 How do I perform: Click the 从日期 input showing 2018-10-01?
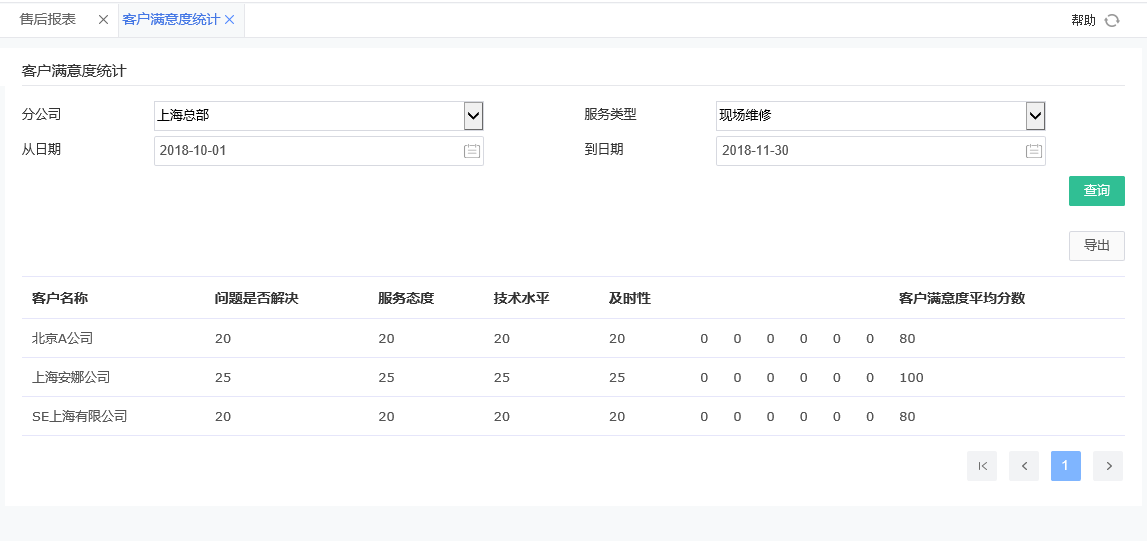[x=305, y=151]
